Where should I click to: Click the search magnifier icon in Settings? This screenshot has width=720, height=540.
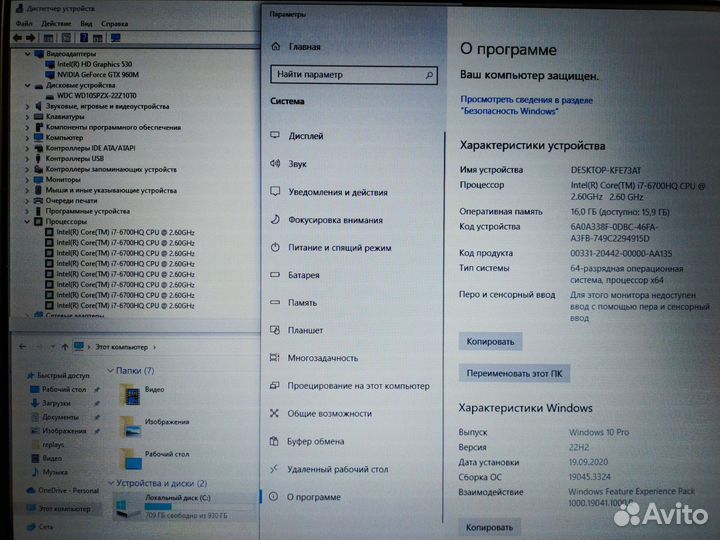[428, 75]
